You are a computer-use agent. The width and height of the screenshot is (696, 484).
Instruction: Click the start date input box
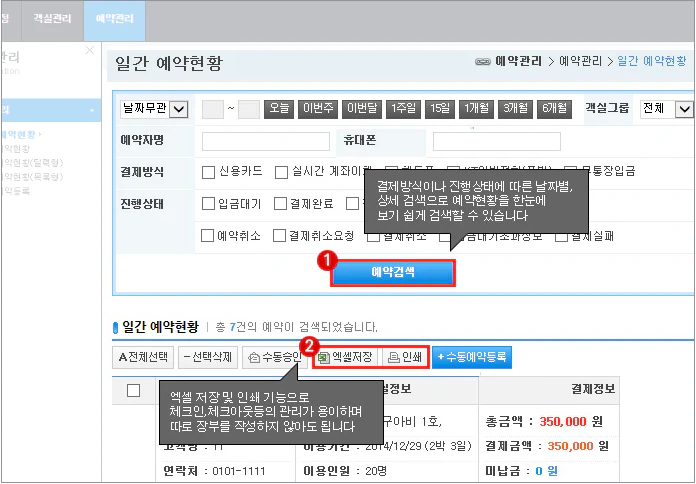tap(213, 109)
